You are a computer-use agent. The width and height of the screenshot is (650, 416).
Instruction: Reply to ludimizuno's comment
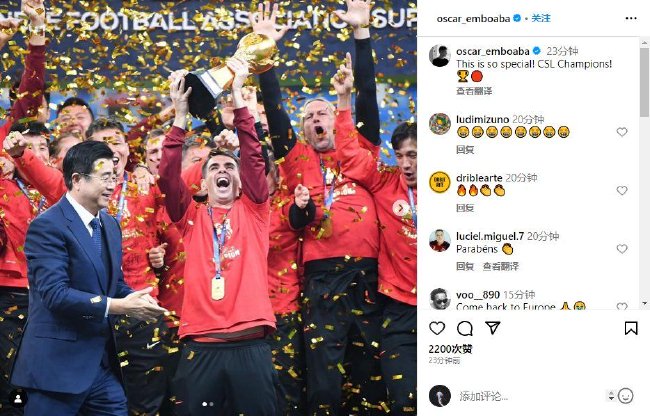coord(465,149)
